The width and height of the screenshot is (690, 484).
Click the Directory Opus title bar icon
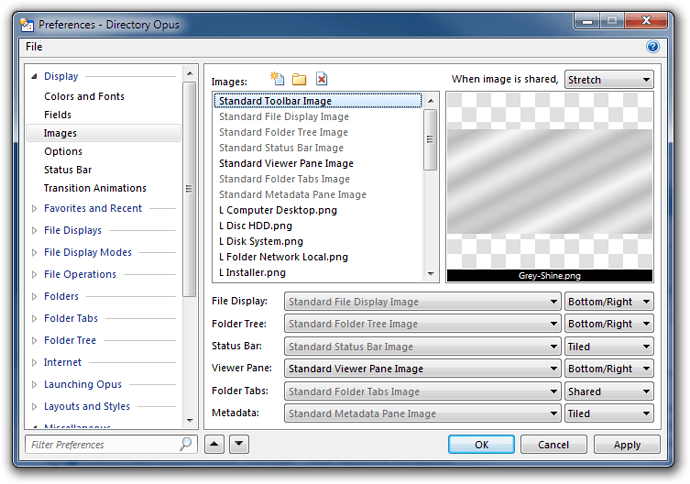click(x=27, y=25)
